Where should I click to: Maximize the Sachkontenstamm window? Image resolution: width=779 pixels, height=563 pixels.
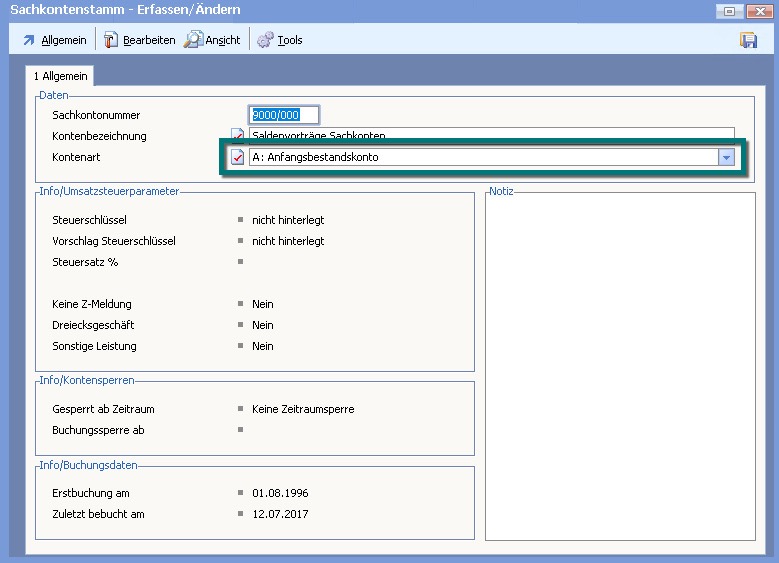[x=729, y=10]
